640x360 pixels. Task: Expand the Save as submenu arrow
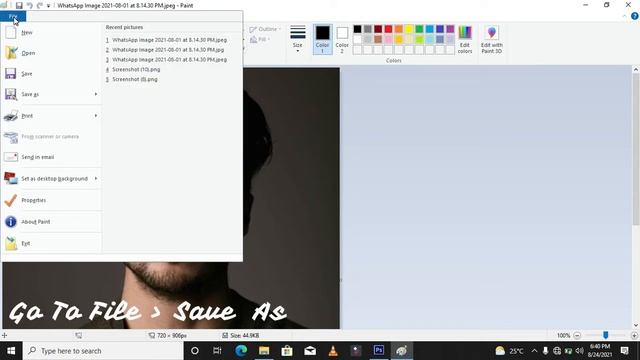[96, 94]
